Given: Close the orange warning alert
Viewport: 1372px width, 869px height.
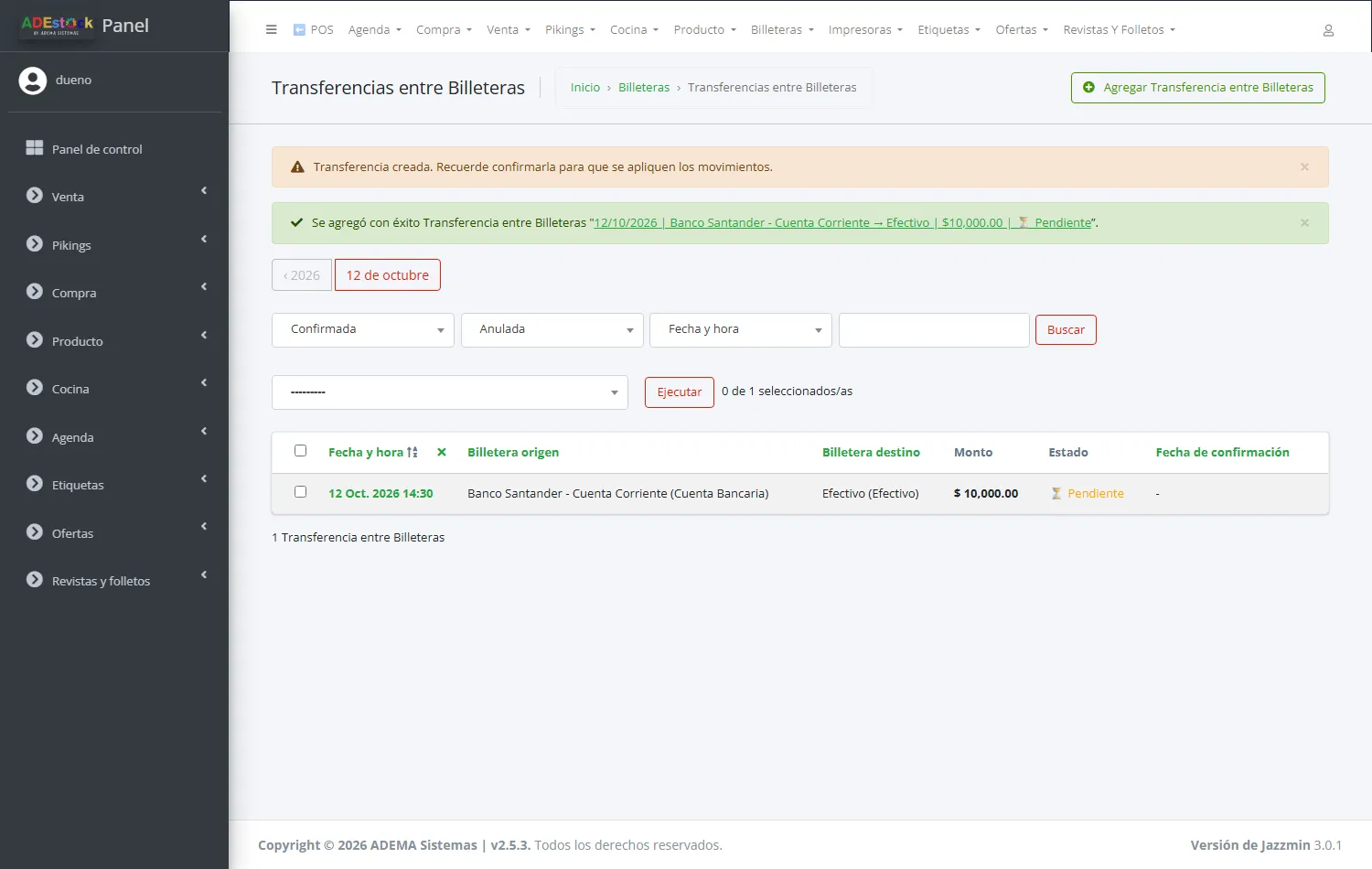Looking at the screenshot, I should point(1304,166).
